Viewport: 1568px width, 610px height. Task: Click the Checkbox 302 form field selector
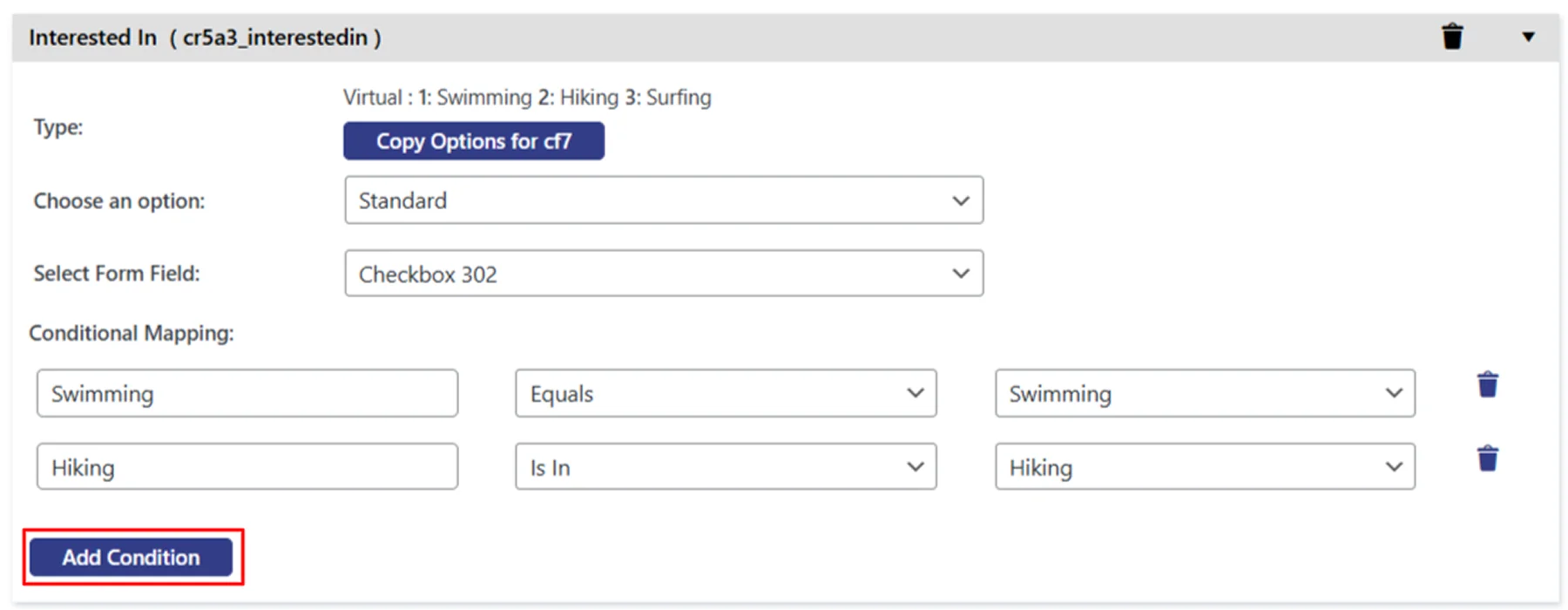pyautogui.click(x=664, y=273)
